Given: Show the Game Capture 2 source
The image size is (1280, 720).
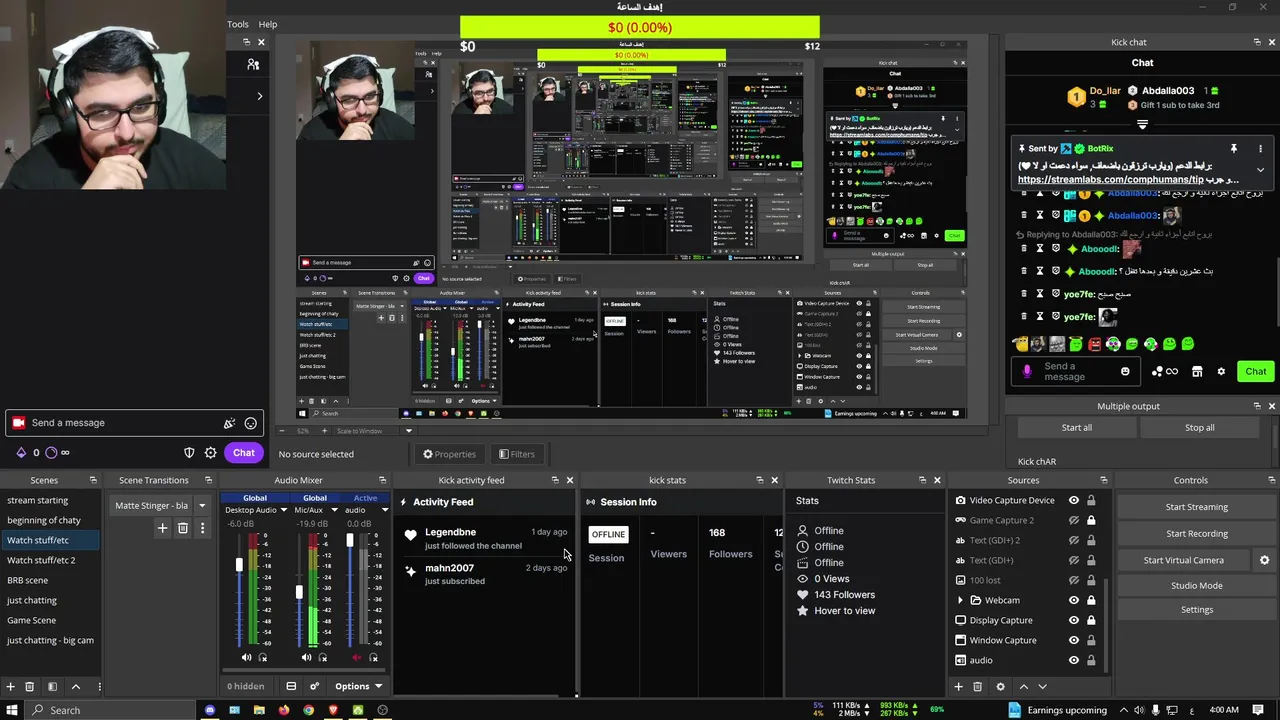Looking at the screenshot, I should (x=1074, y=520).
